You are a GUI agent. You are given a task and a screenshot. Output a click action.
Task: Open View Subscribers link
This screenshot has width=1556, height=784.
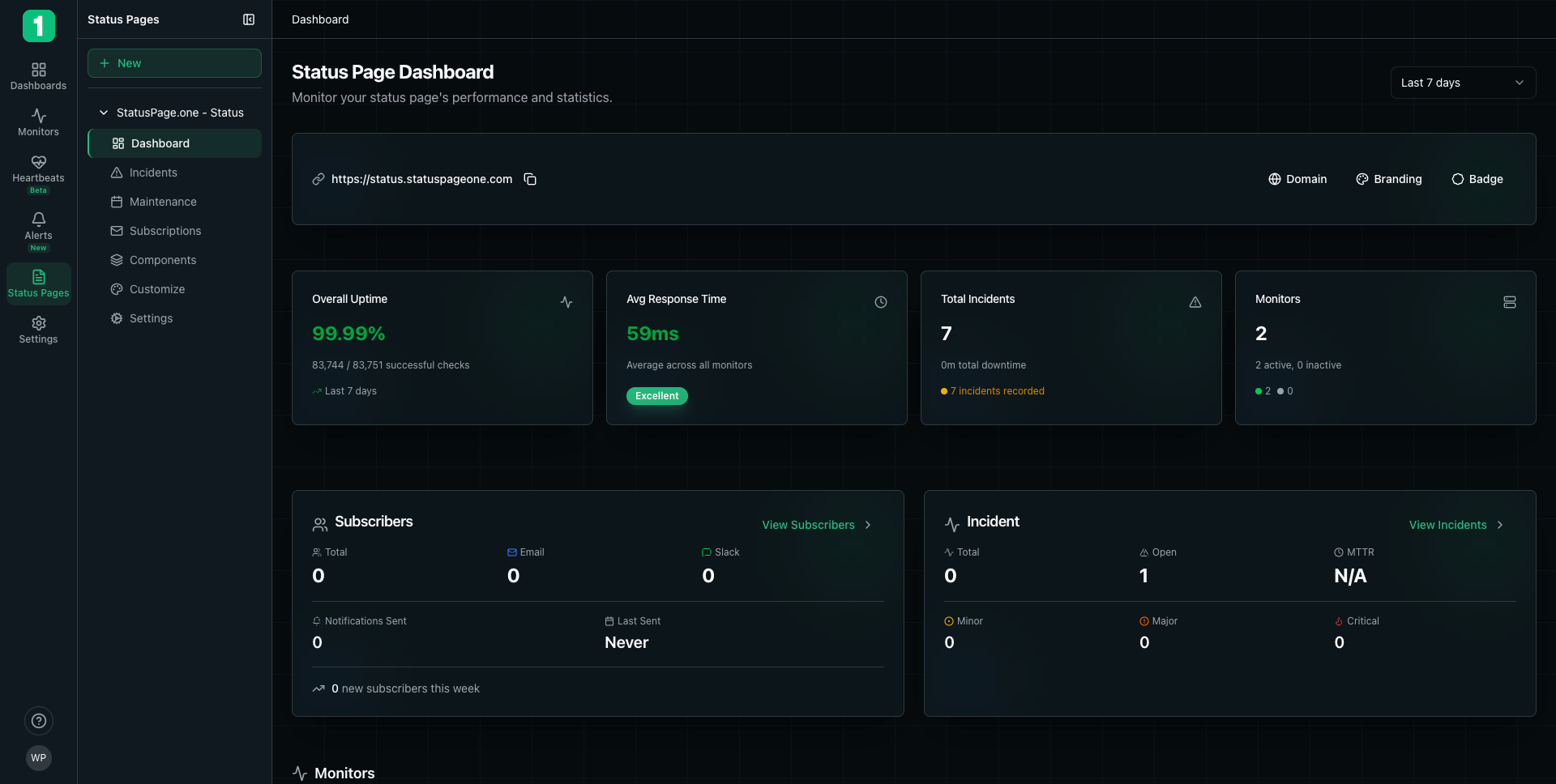pyautogui.click(x=808, y=525)
